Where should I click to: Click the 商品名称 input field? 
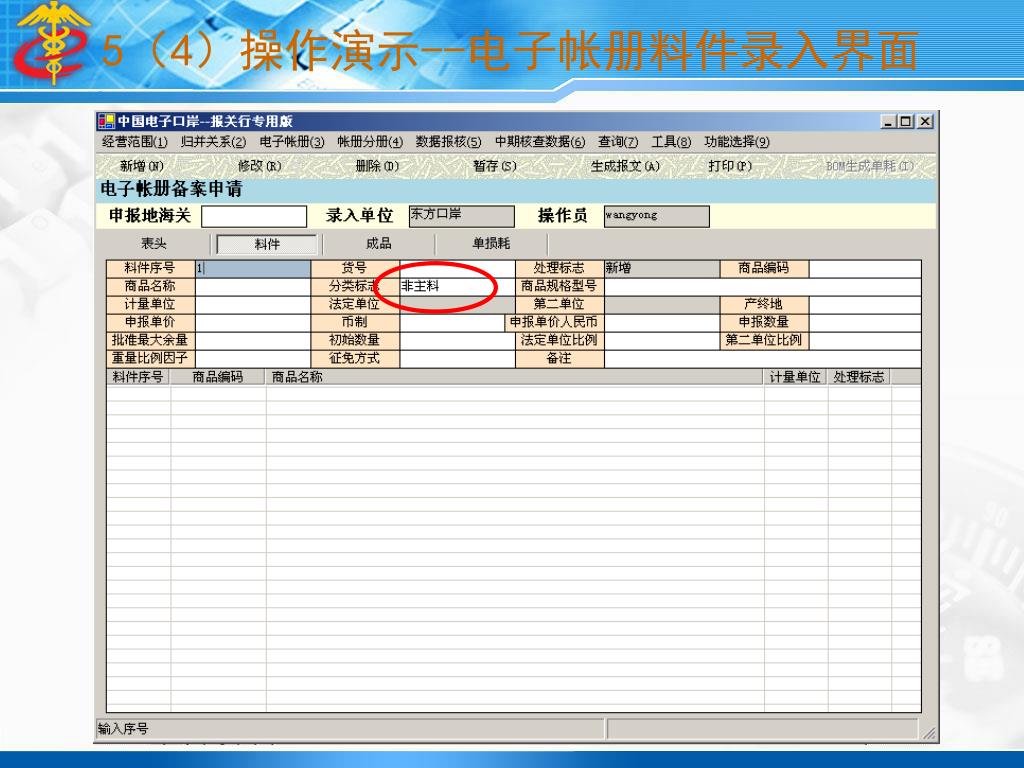tap(253, 286)
